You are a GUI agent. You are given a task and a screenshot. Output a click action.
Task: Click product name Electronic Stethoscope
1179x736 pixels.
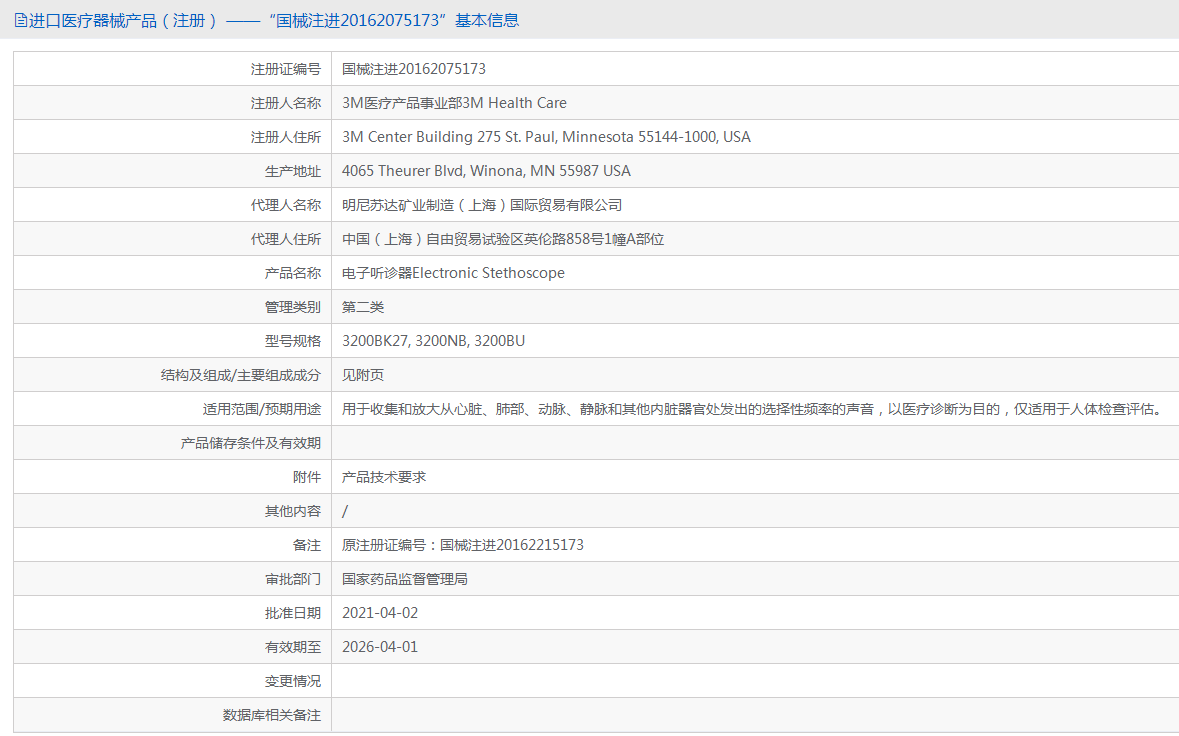coord(453,273)
